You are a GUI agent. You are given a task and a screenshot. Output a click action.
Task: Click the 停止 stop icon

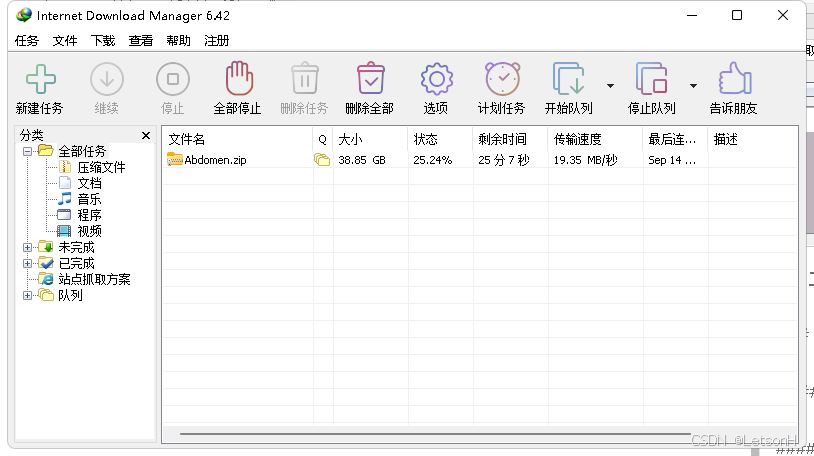tap(172, 79)
